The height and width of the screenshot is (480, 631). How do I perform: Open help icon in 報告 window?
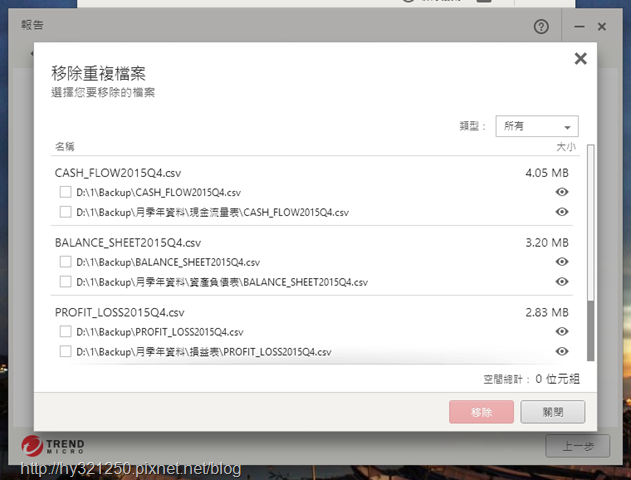tap(541, 27)
